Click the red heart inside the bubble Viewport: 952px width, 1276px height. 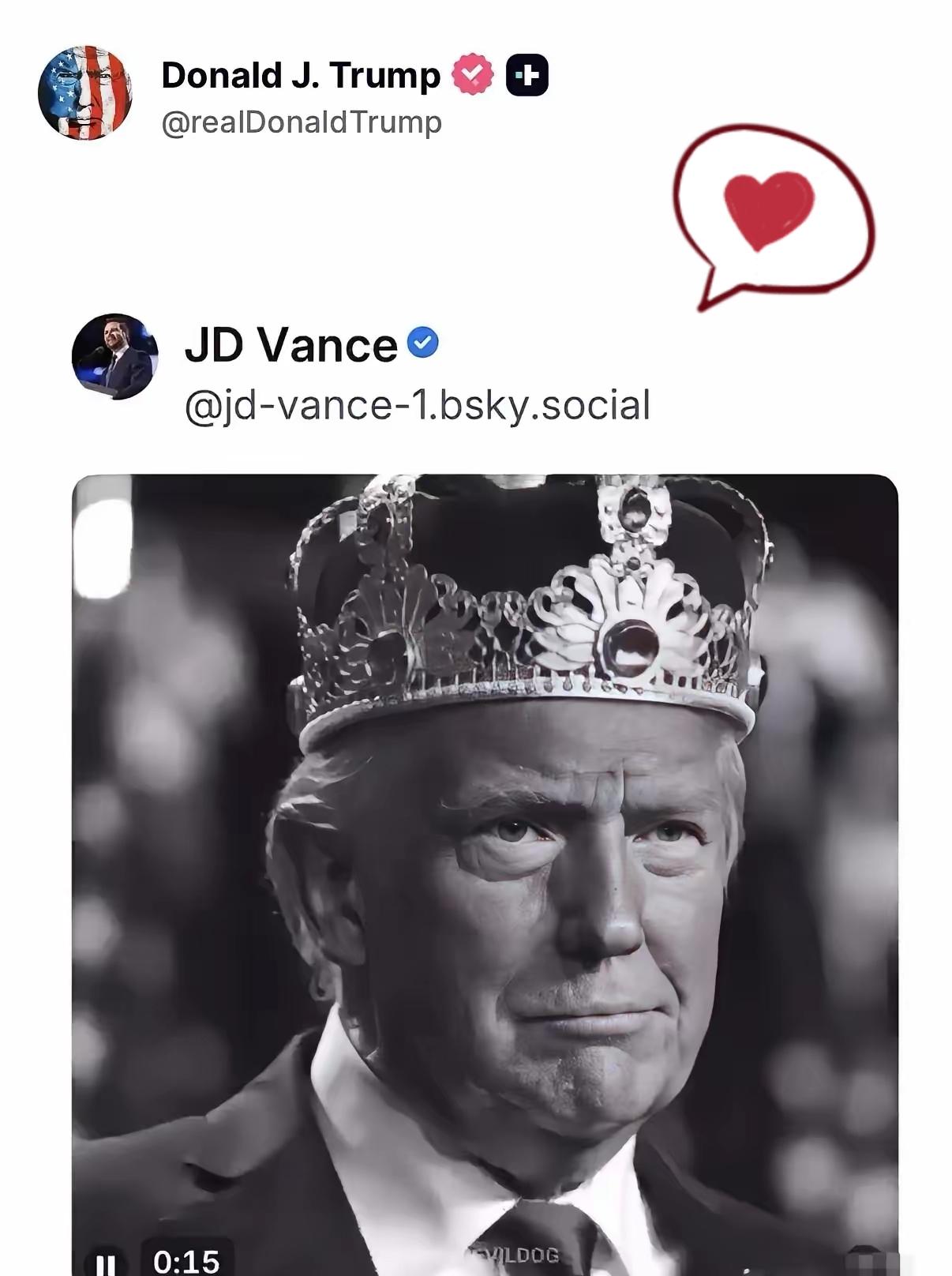pos(769,208)
